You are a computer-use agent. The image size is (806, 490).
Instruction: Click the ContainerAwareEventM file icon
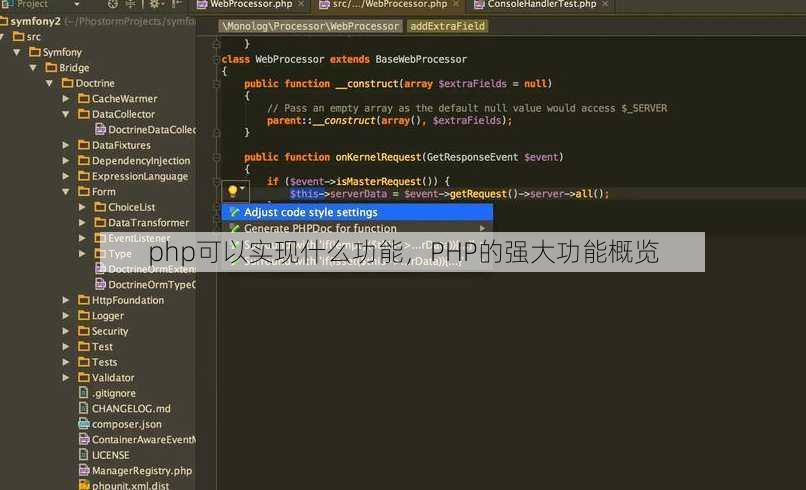[84, 440]
